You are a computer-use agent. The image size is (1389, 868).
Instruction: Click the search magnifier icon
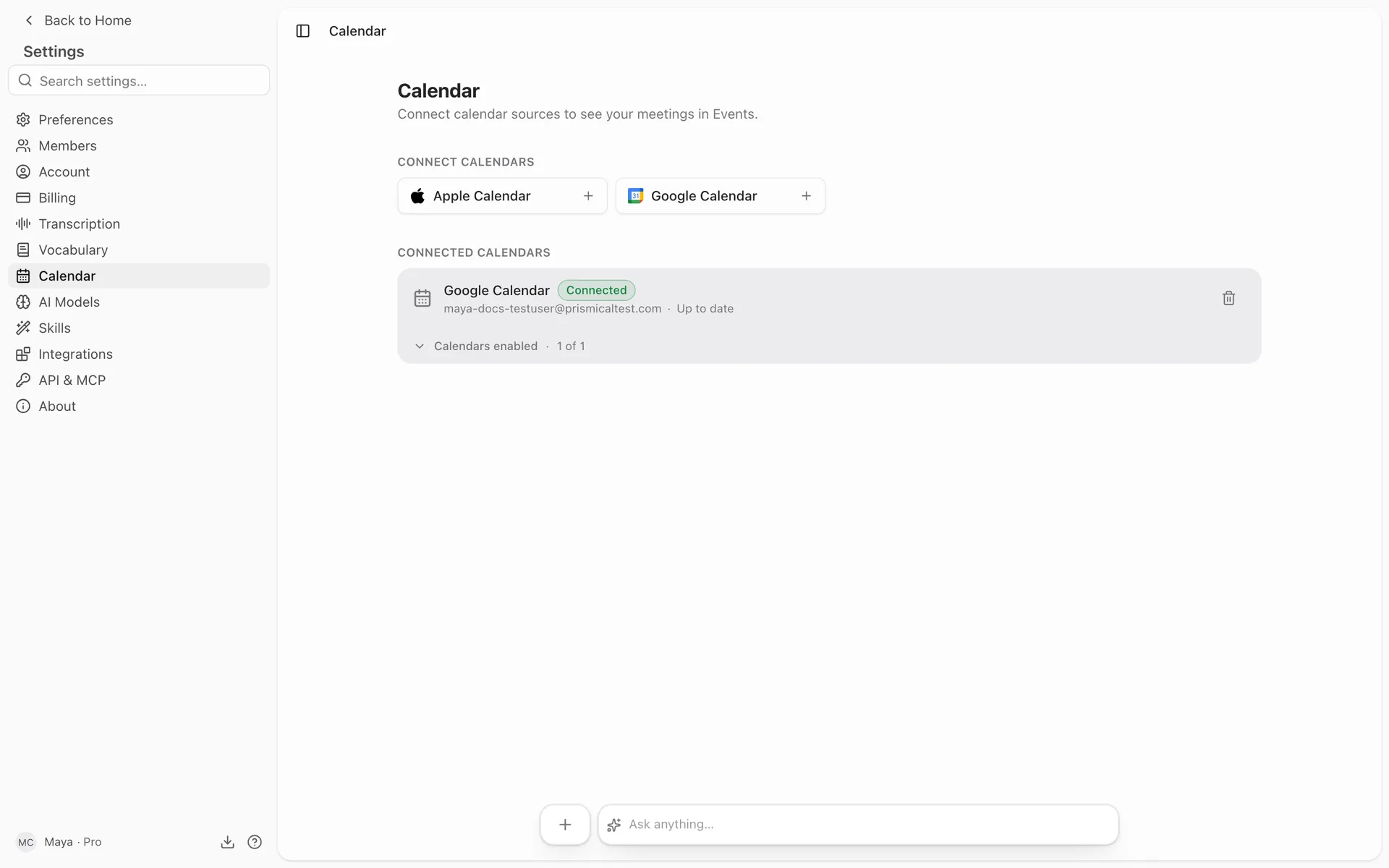25,80
